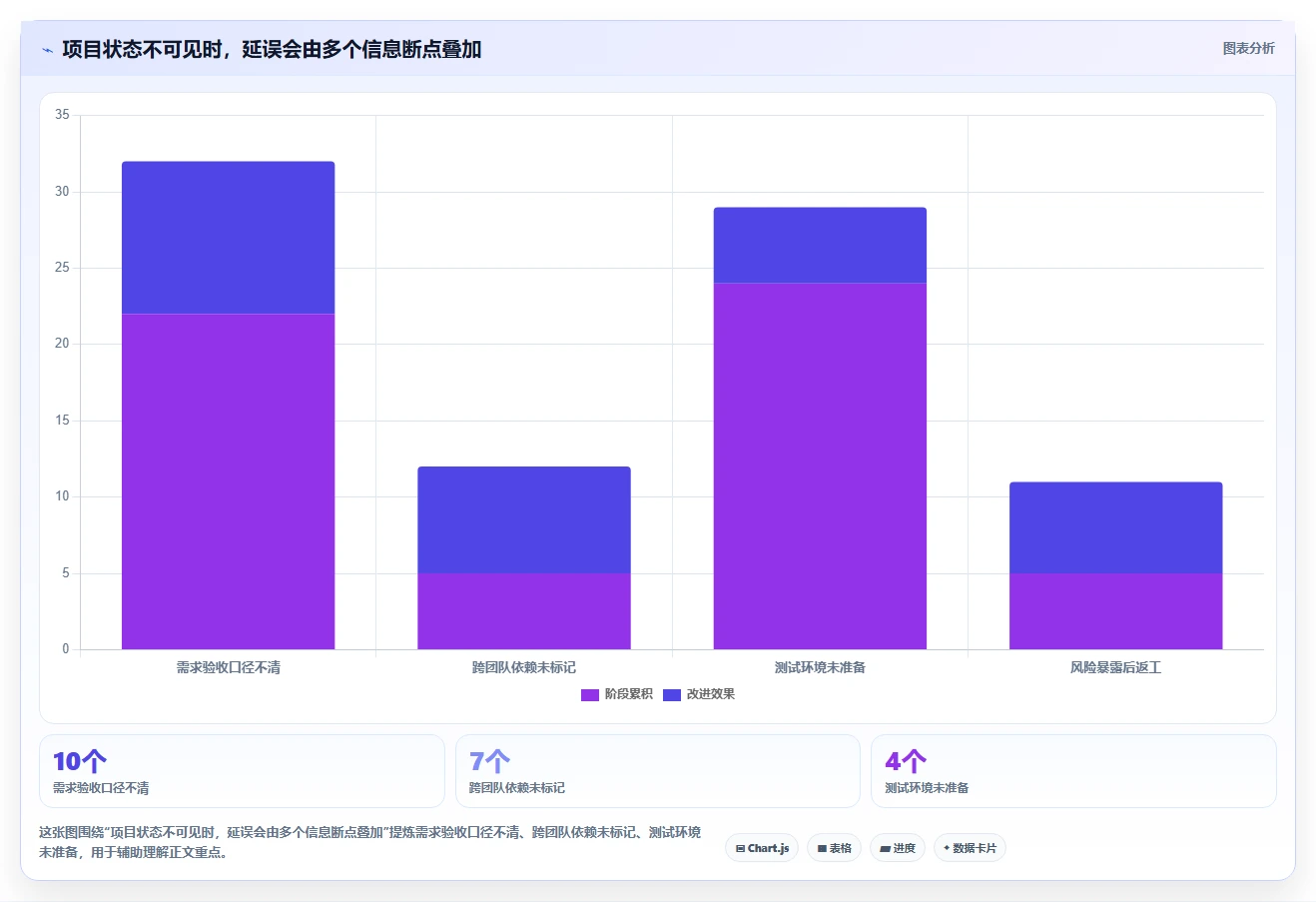Click the 10个 stat card for 需求验收口径不清
Image resolution: width=1316 pixels, height=902 pixels.
pos(242,771)
